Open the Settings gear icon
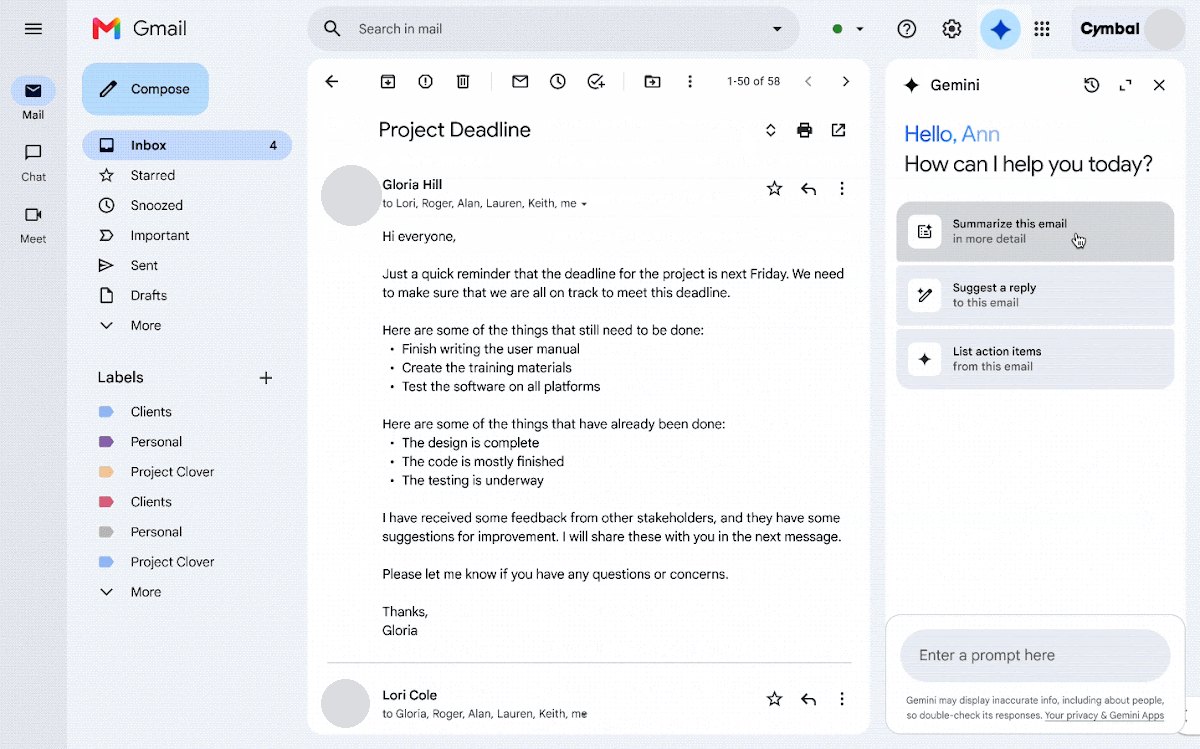The width and height of the screenshot is (1200, 749). tap(952, 29)
